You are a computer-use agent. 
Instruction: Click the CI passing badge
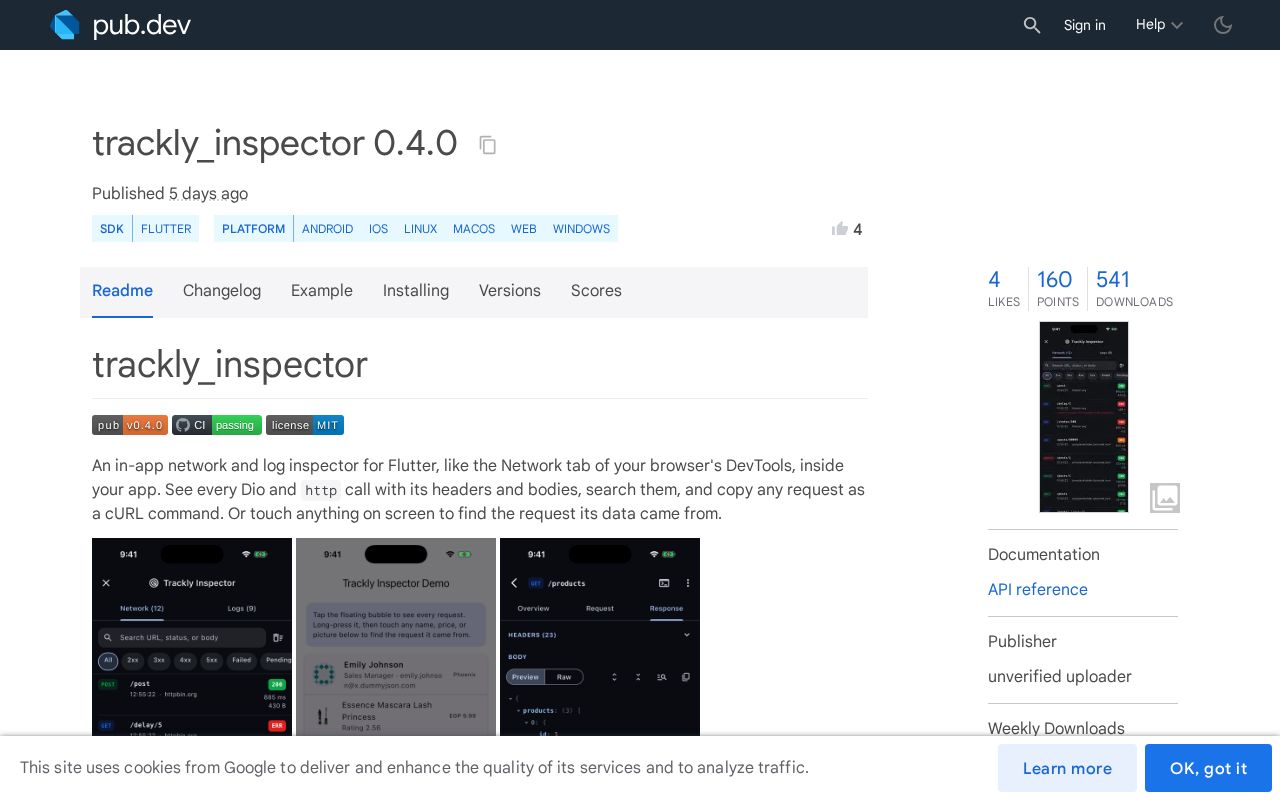217,425
